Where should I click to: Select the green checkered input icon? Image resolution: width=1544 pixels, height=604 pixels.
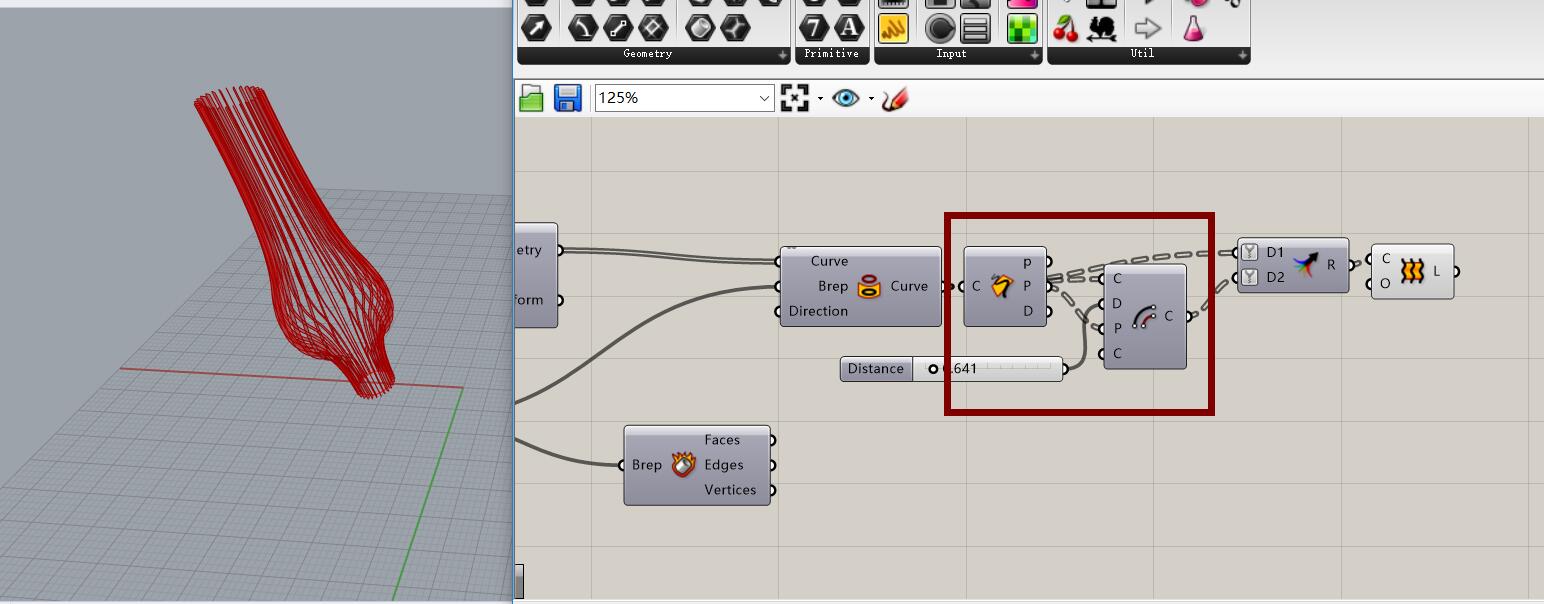tap(1022, 28)
